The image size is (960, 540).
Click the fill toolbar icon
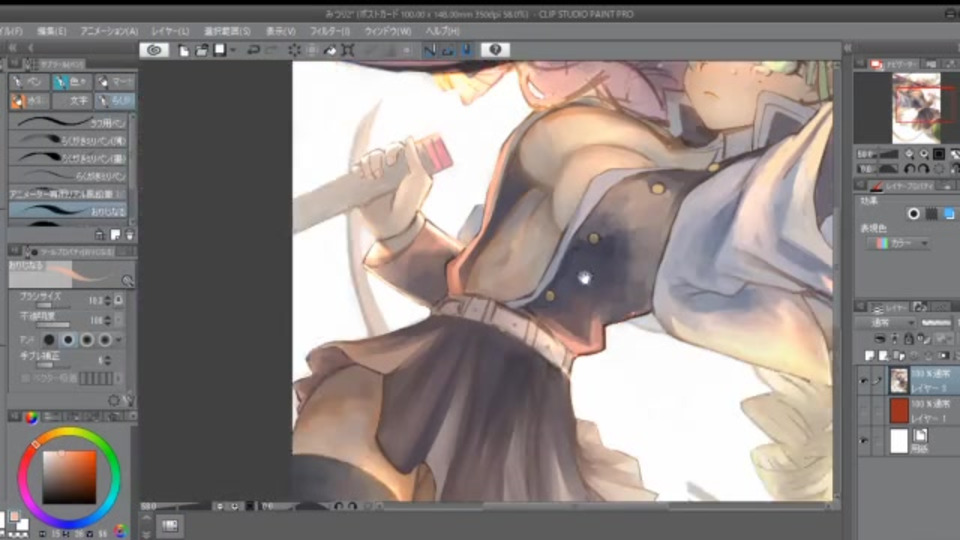[x=329, y=50]
